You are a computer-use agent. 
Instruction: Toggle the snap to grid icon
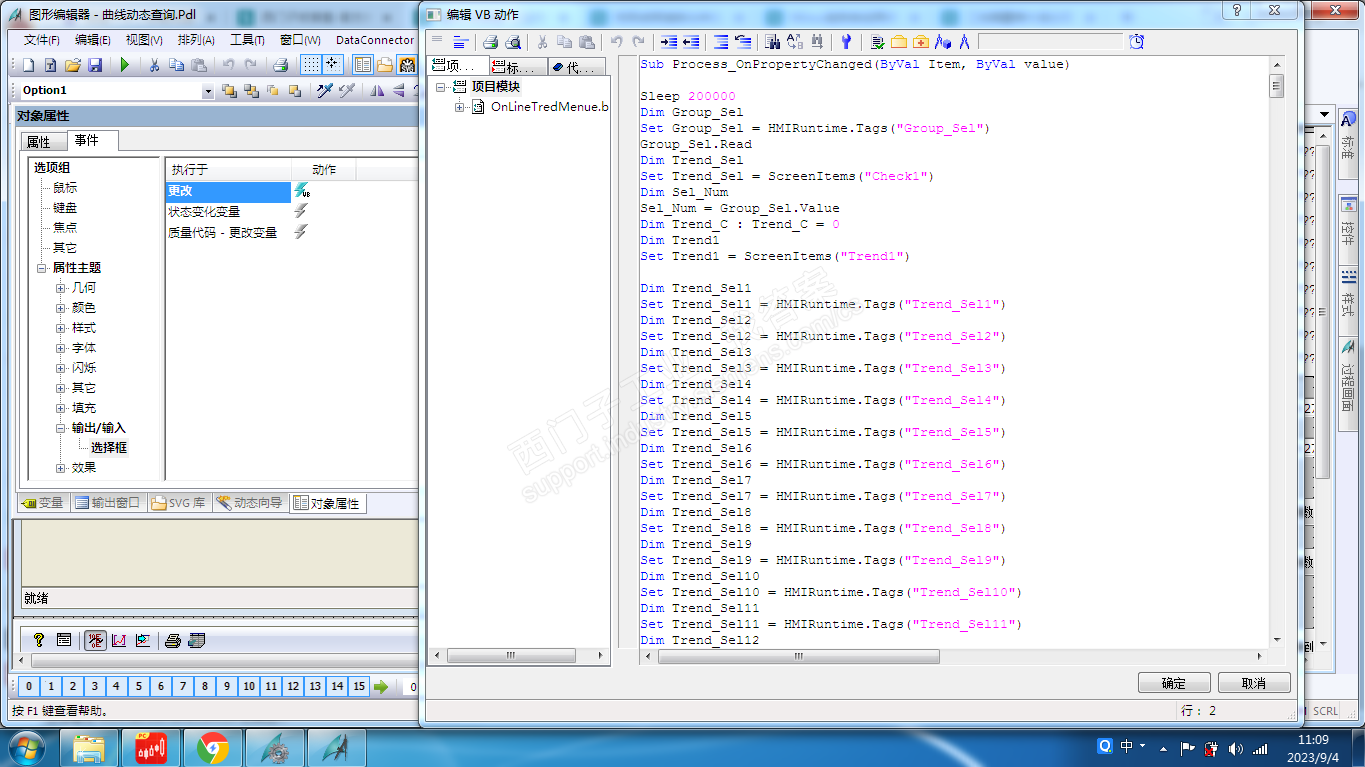tap(332, 65)
